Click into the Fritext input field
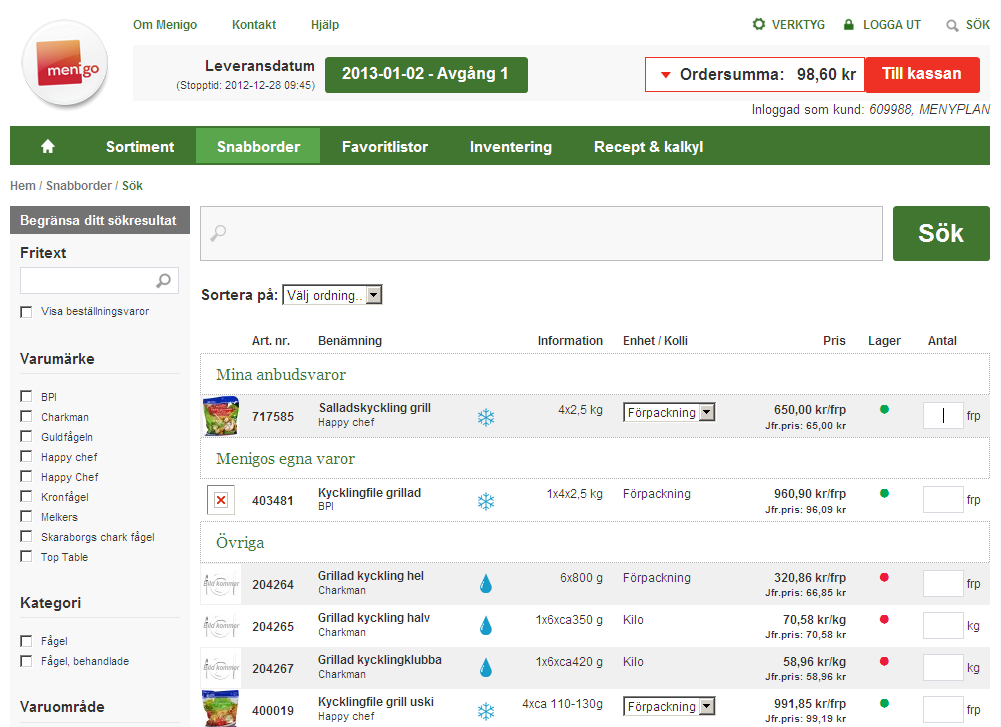Viewport: 1001px width, 727px height. (99, 280)
